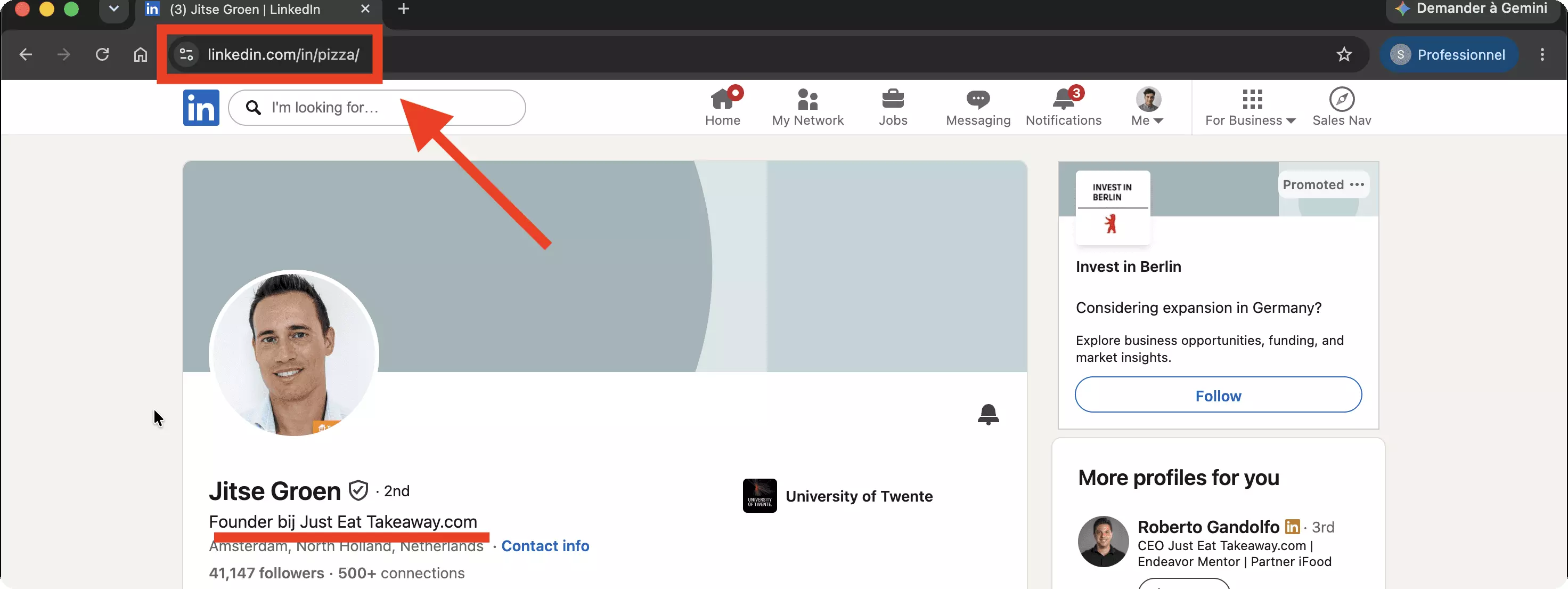The width and height of the screenshot is (1568, 589).
Task: Focus the "I'm looking for…" search field
Action: pyautogui.click(x=377, y=108)
